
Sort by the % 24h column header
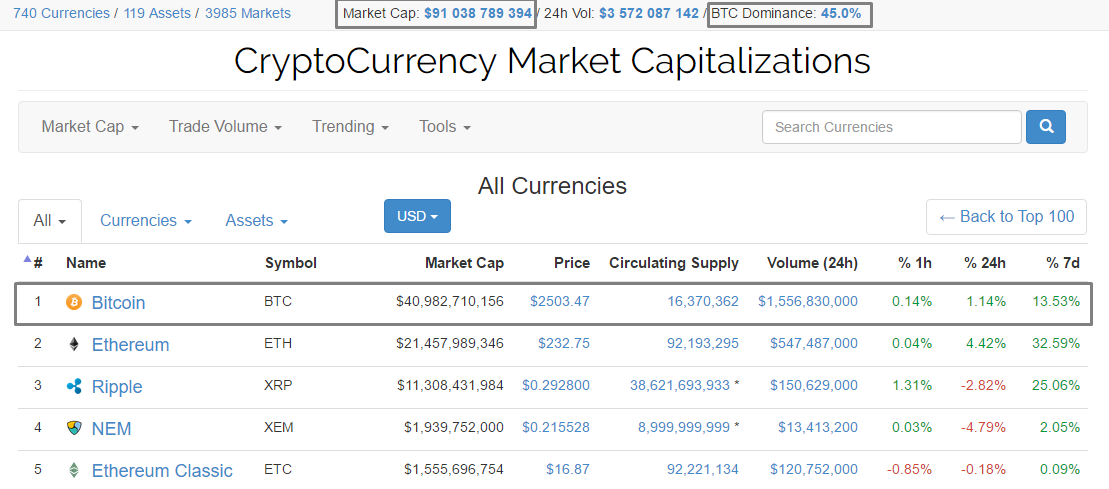click(984, 263)
